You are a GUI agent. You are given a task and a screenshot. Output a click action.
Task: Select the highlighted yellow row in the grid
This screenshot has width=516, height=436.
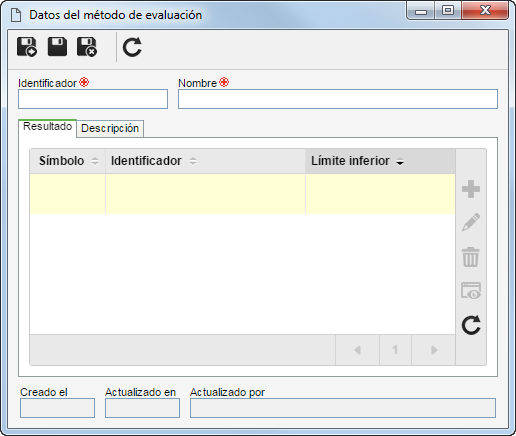pyautogui.click(x=242, y=194)
